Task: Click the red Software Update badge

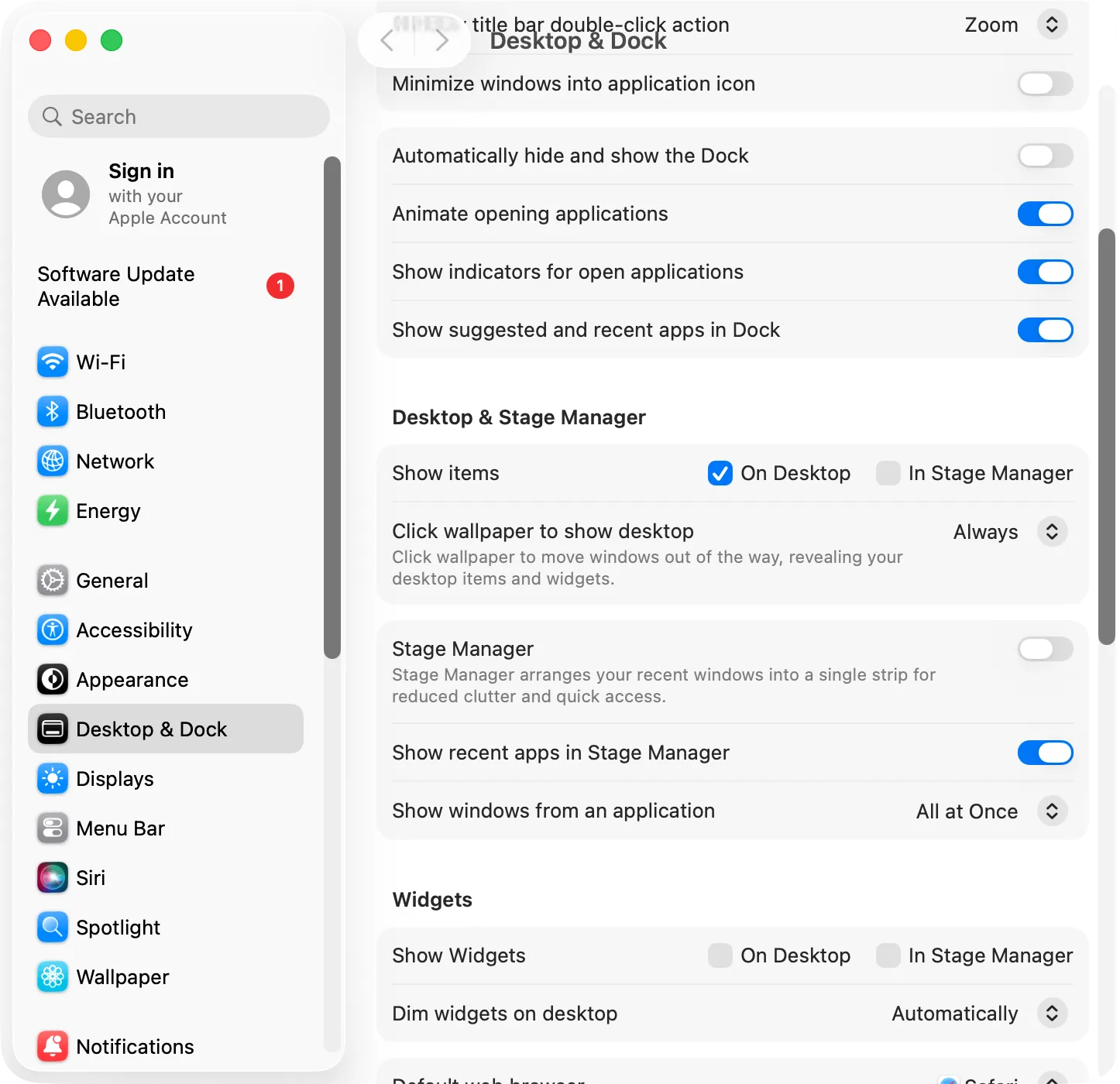Action: pyautogui.click(x=280, y=286)
